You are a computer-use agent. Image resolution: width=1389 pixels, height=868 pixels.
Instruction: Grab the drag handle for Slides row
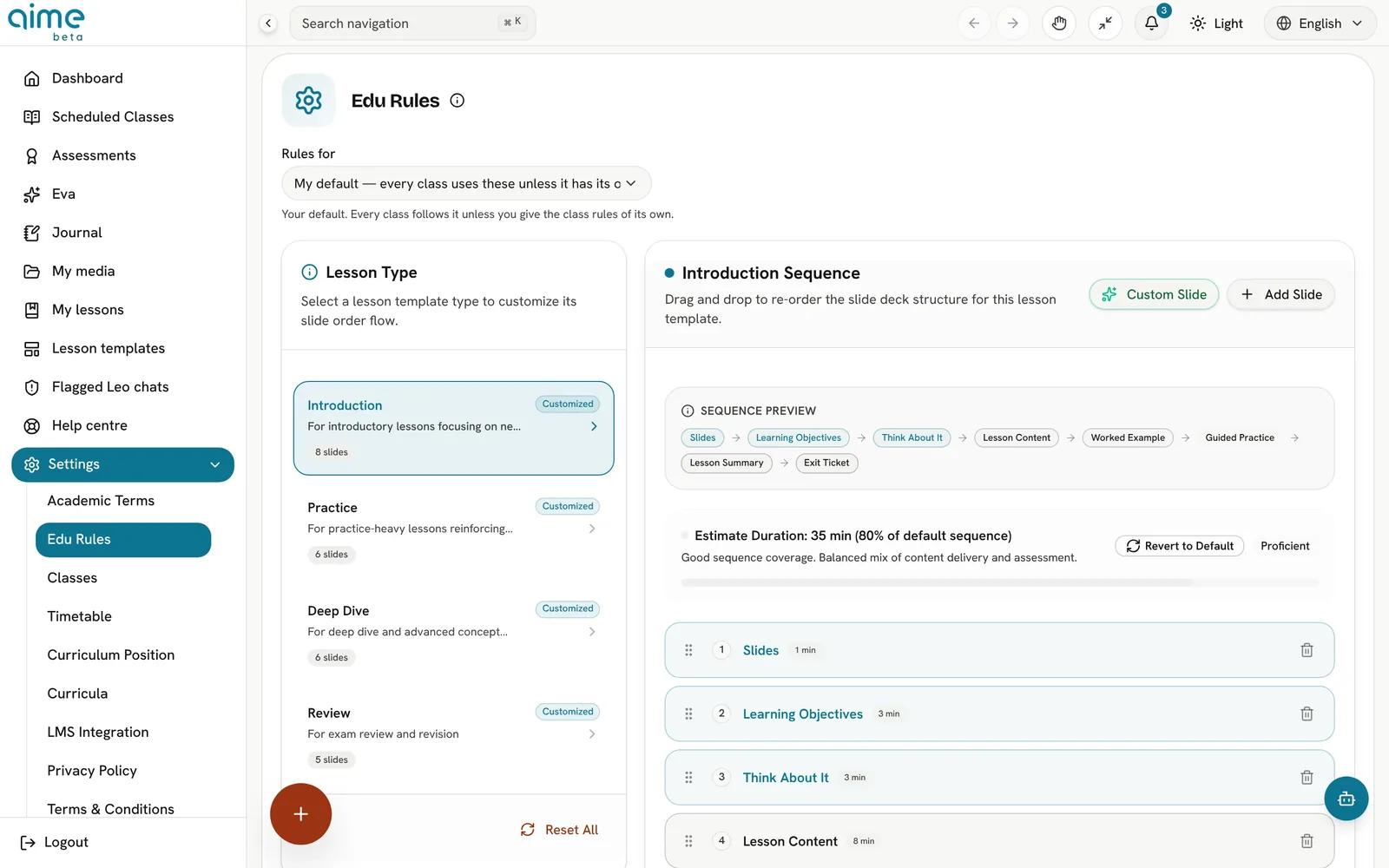(x=688, y=650)
